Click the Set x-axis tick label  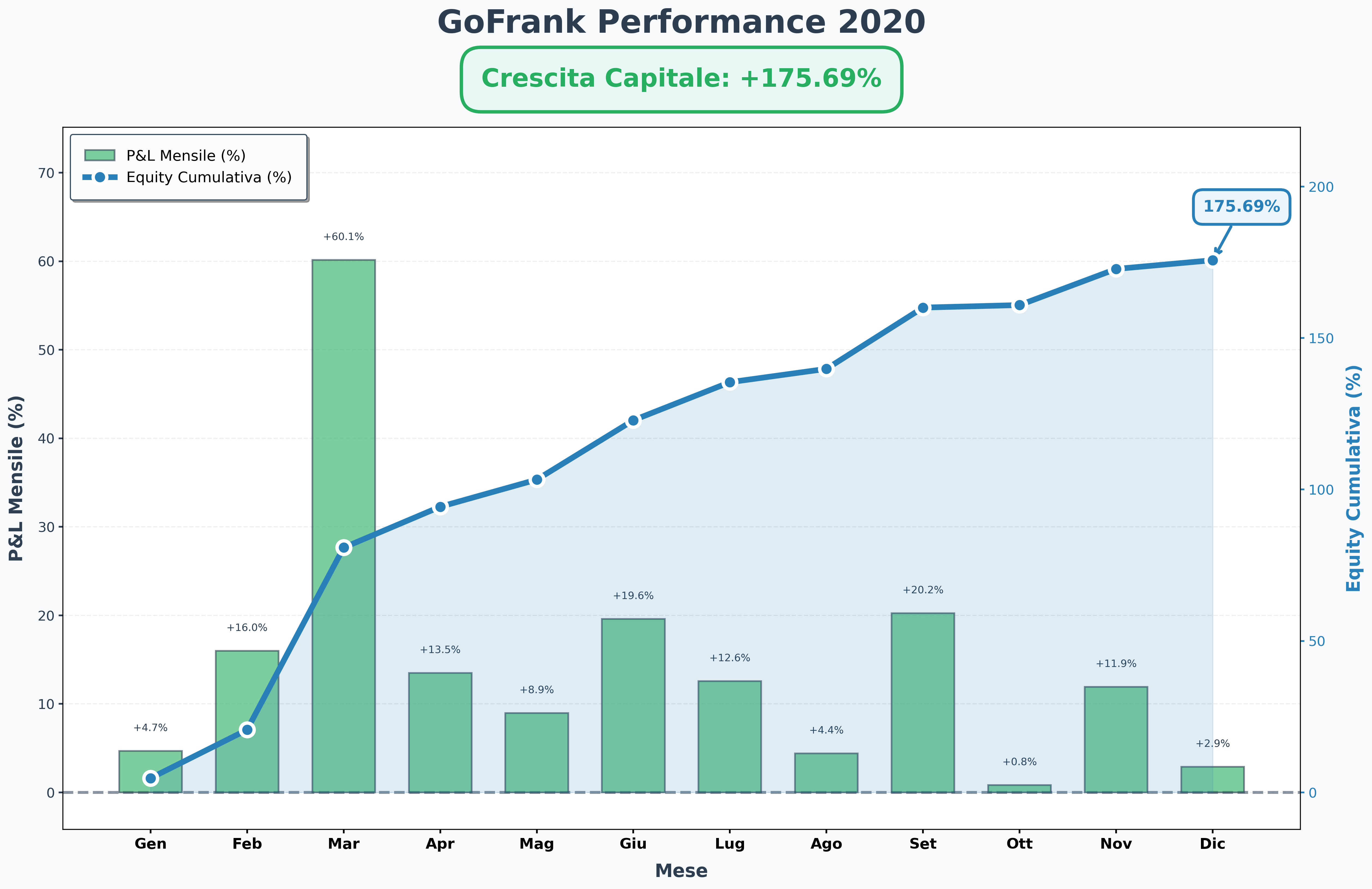point(923,844)
